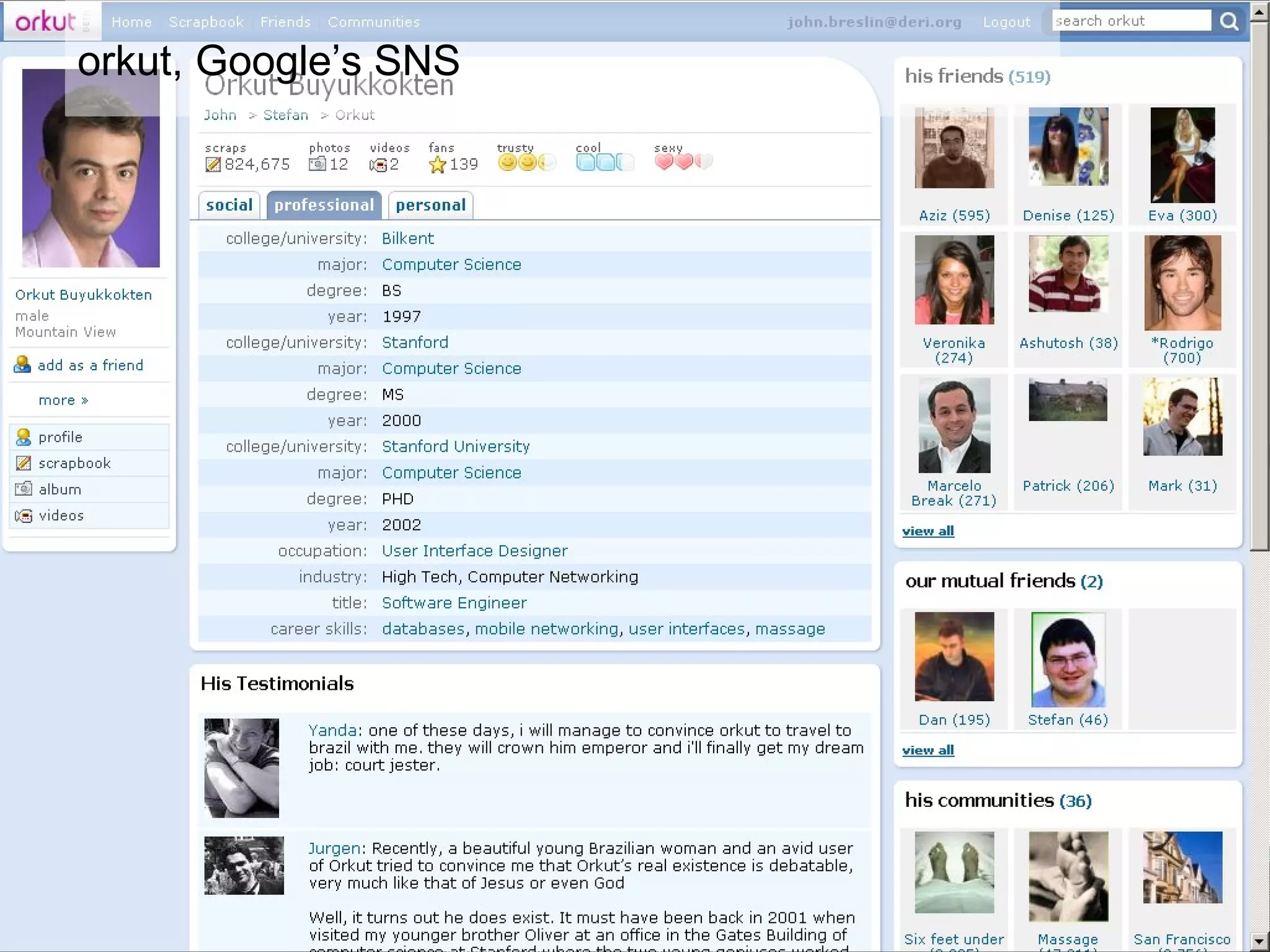Open Scrapbook in the top navigation
The height and width of the screenshot is (952, 1270).
206,22
